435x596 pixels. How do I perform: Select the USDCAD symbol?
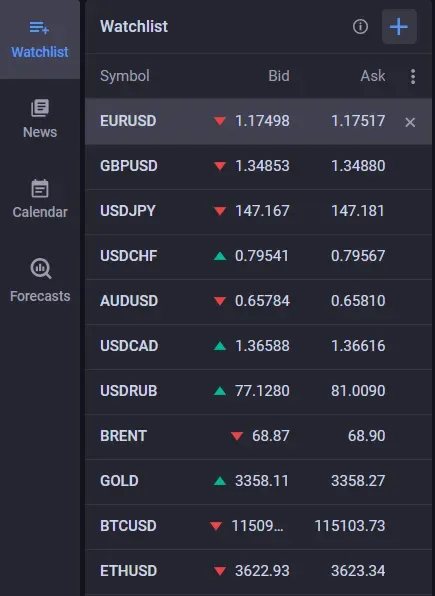pos(129,346)
